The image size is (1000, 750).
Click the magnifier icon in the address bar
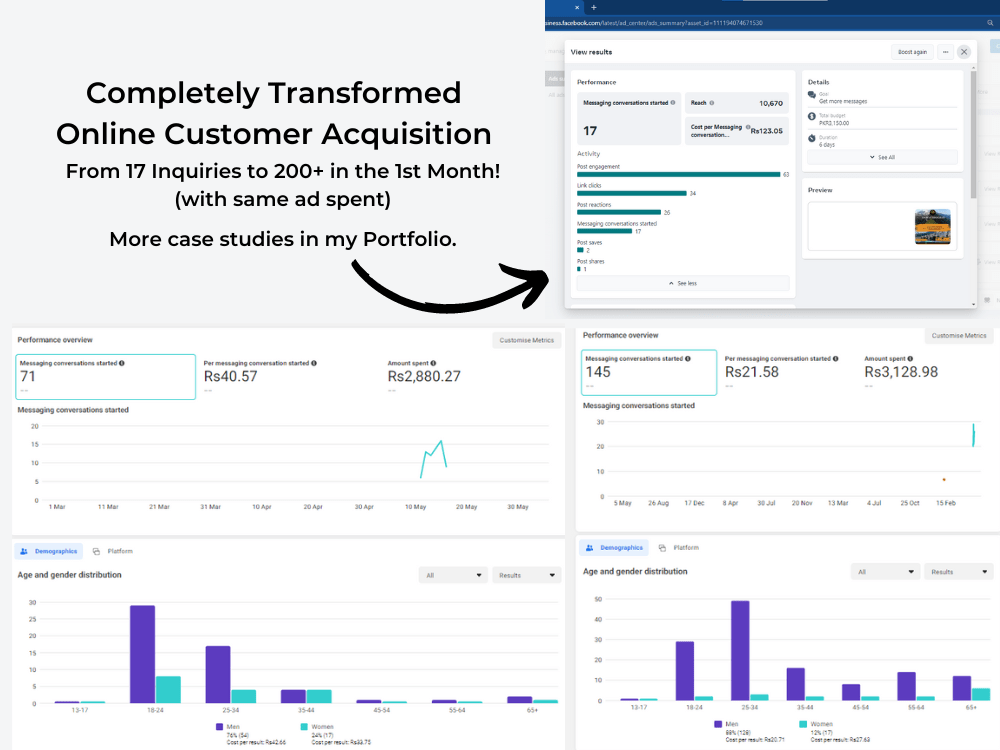(x=990, y=23)
